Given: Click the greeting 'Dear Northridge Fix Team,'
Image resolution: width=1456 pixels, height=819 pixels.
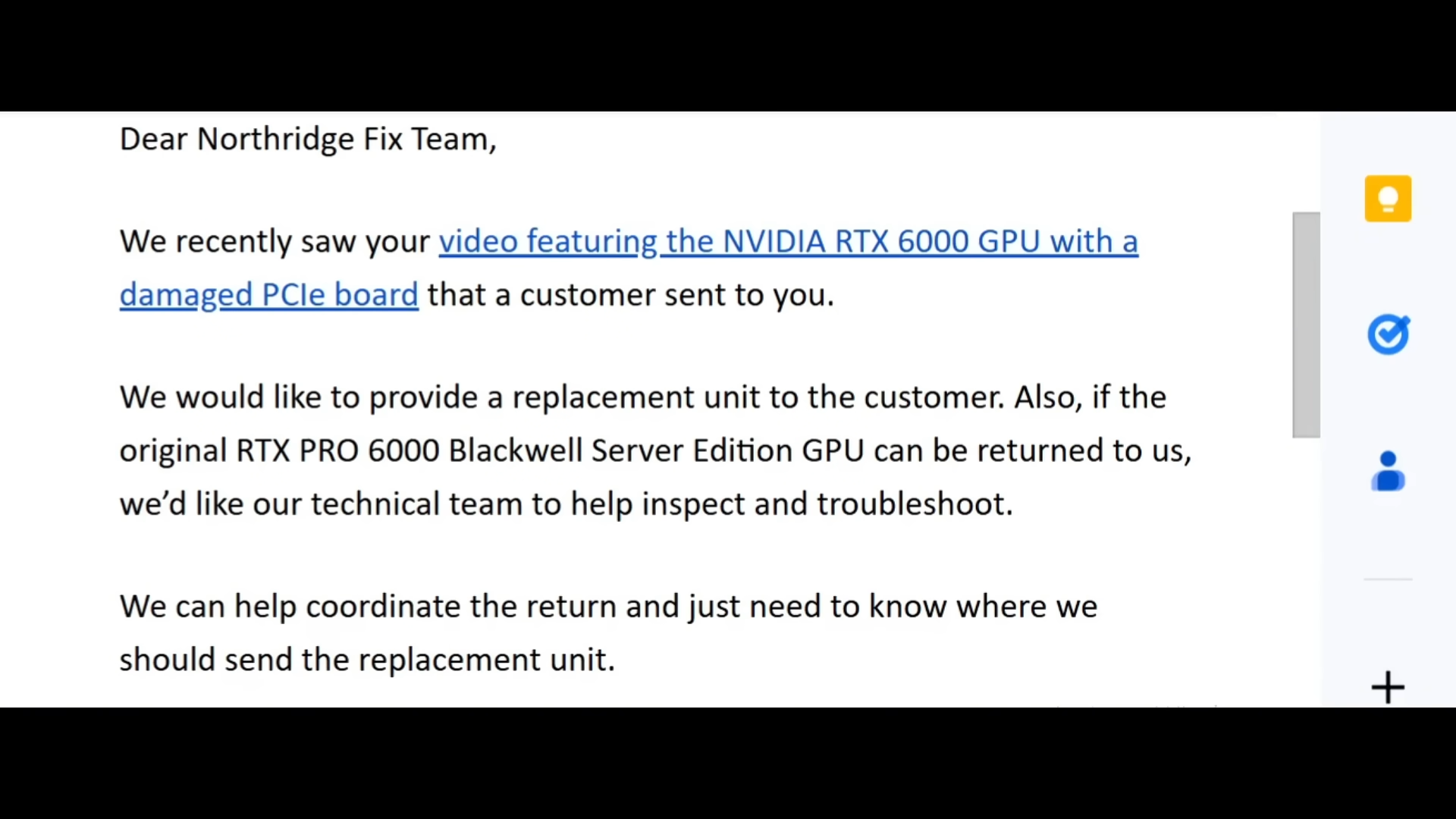Looking at the screenshot, I should pos(307,139).
